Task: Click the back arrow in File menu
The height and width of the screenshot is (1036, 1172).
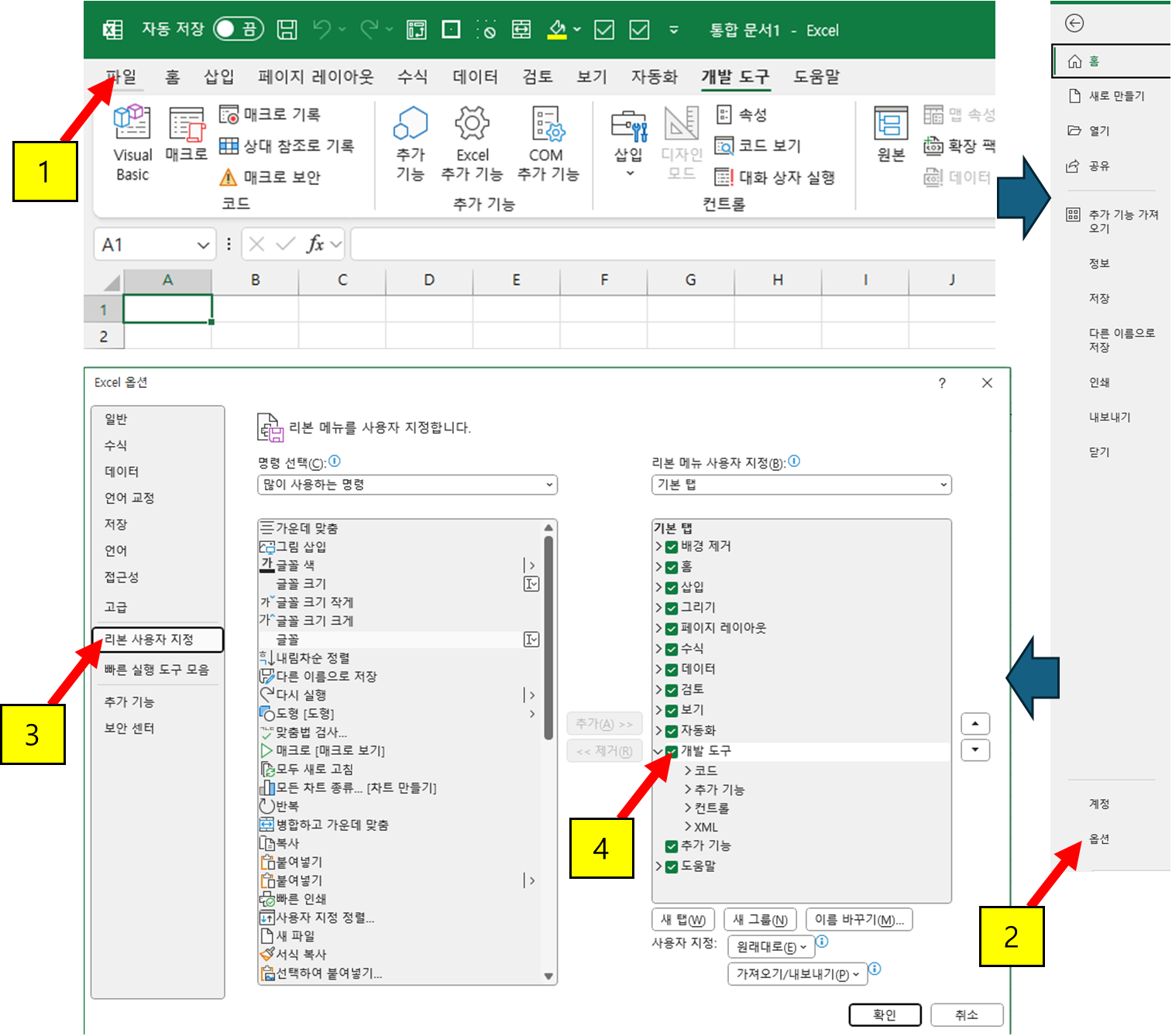Action: pos(1074,23)
